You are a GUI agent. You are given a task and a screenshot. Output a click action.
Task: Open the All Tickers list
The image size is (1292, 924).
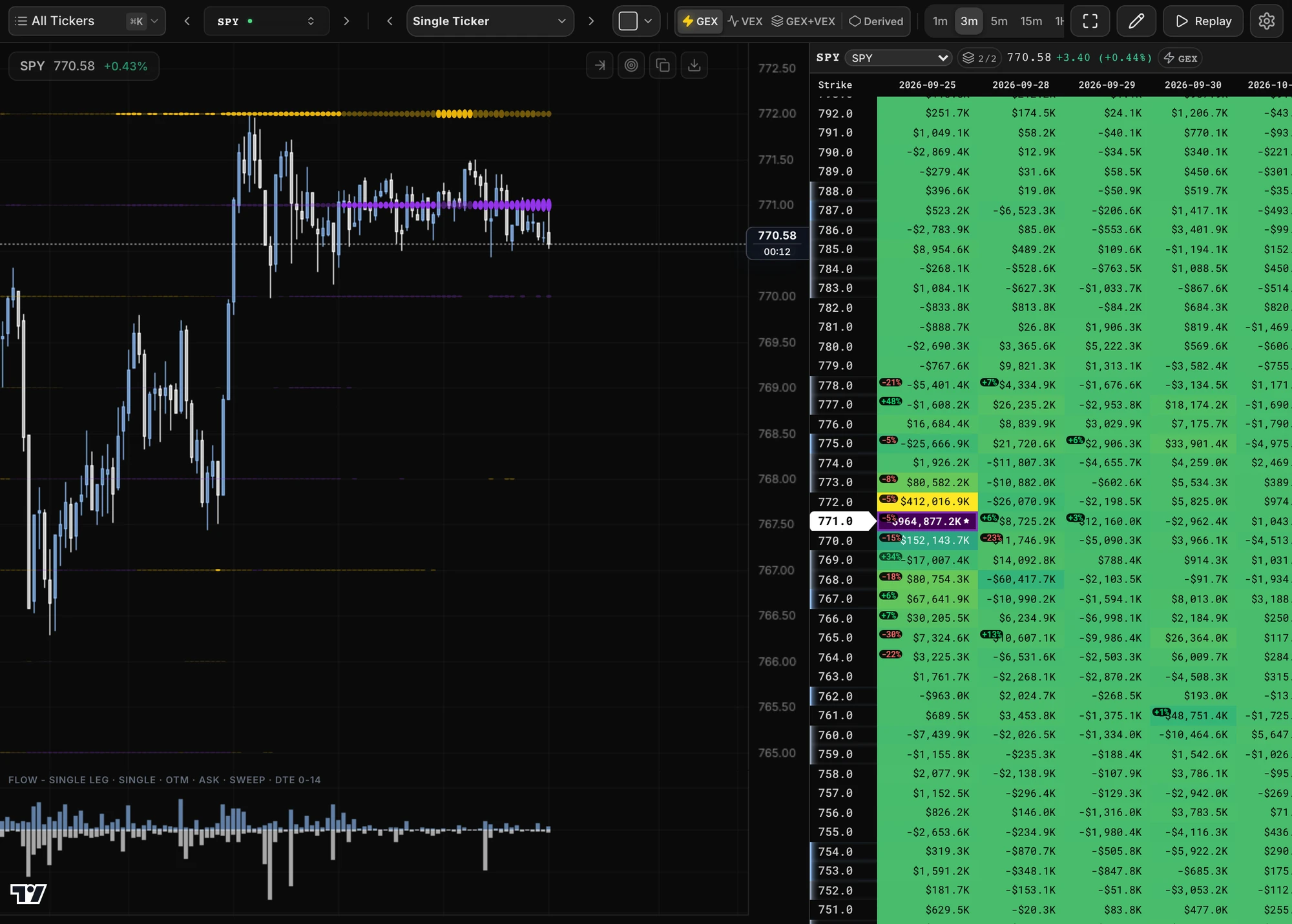87,21
